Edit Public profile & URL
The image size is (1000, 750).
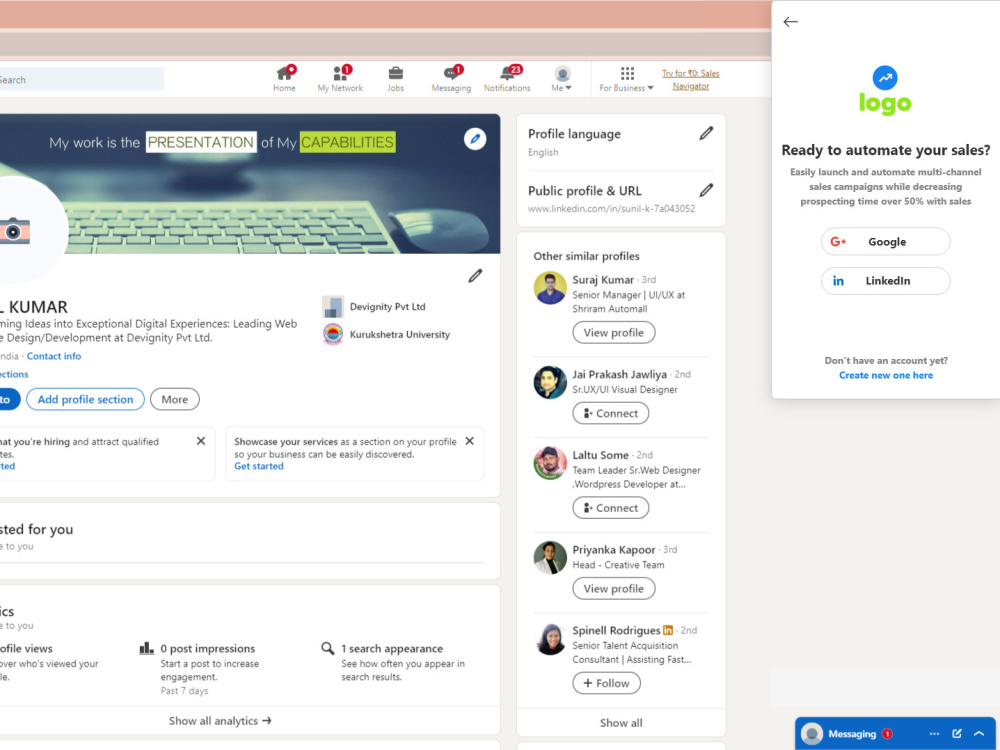pos(706,190)
